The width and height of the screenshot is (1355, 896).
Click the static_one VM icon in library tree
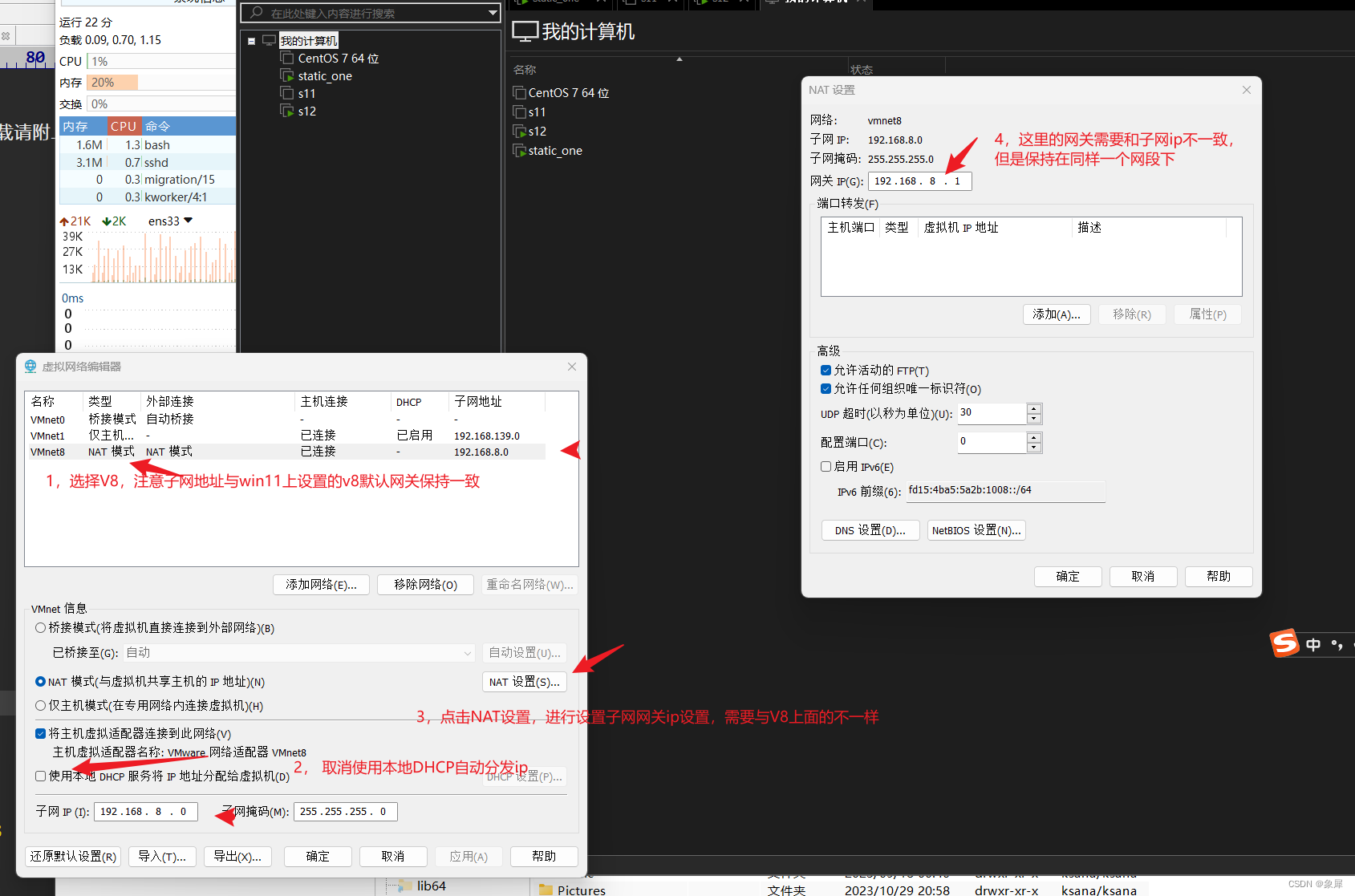[x=286, y=75]
